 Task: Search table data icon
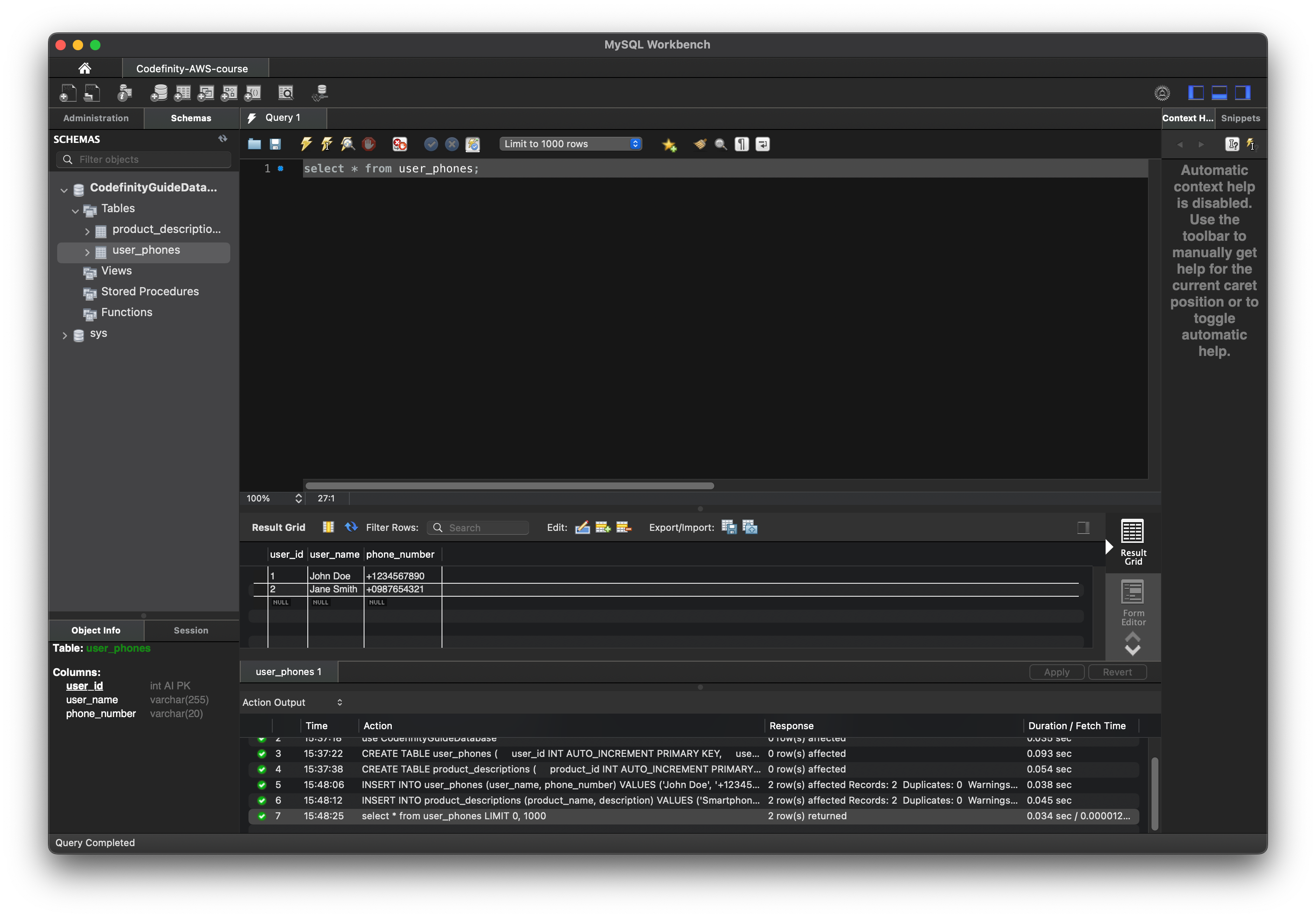pyautogui.click(x=285, y=93)
